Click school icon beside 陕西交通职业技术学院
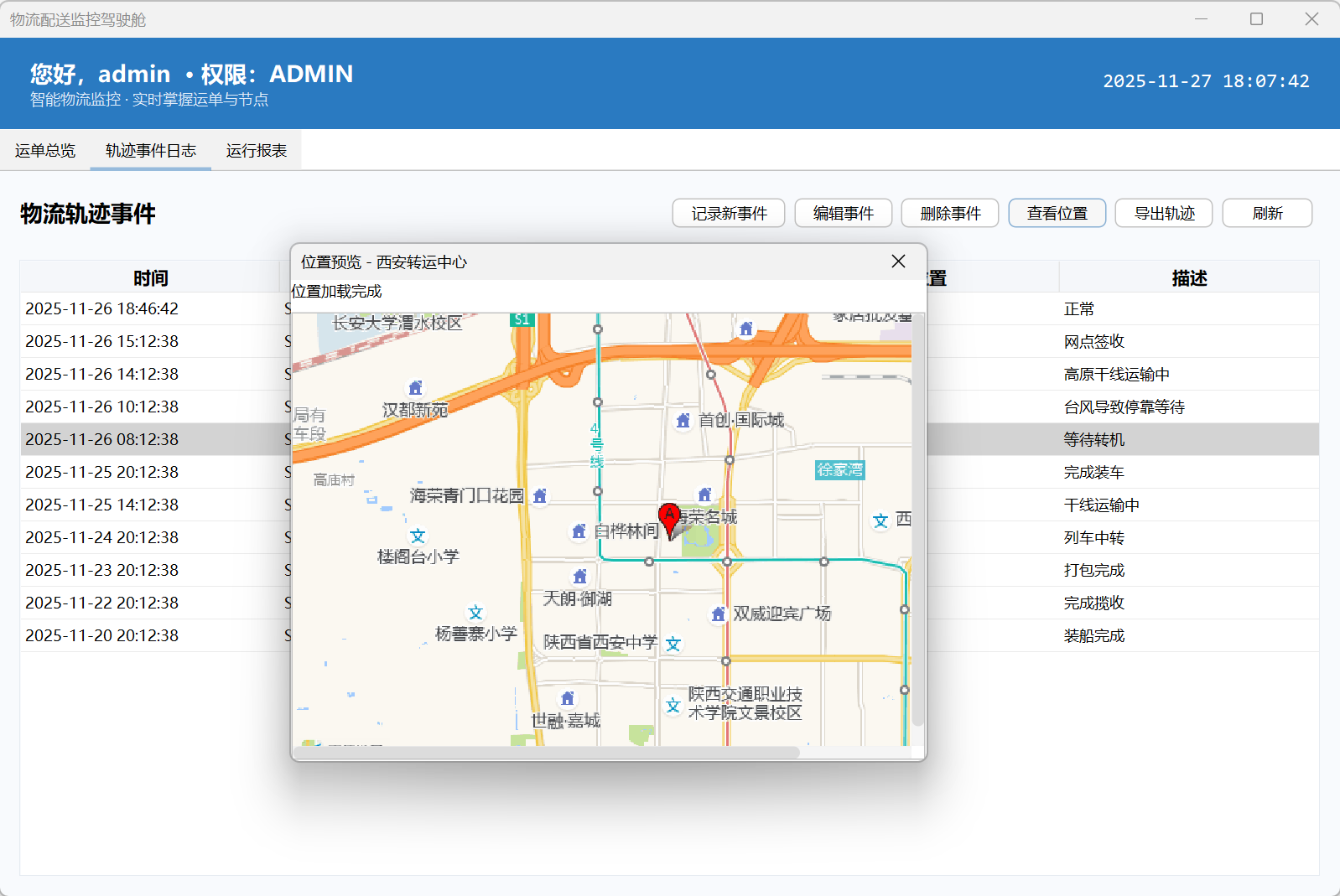This screenshot has width=1340, height=896. 673,706
